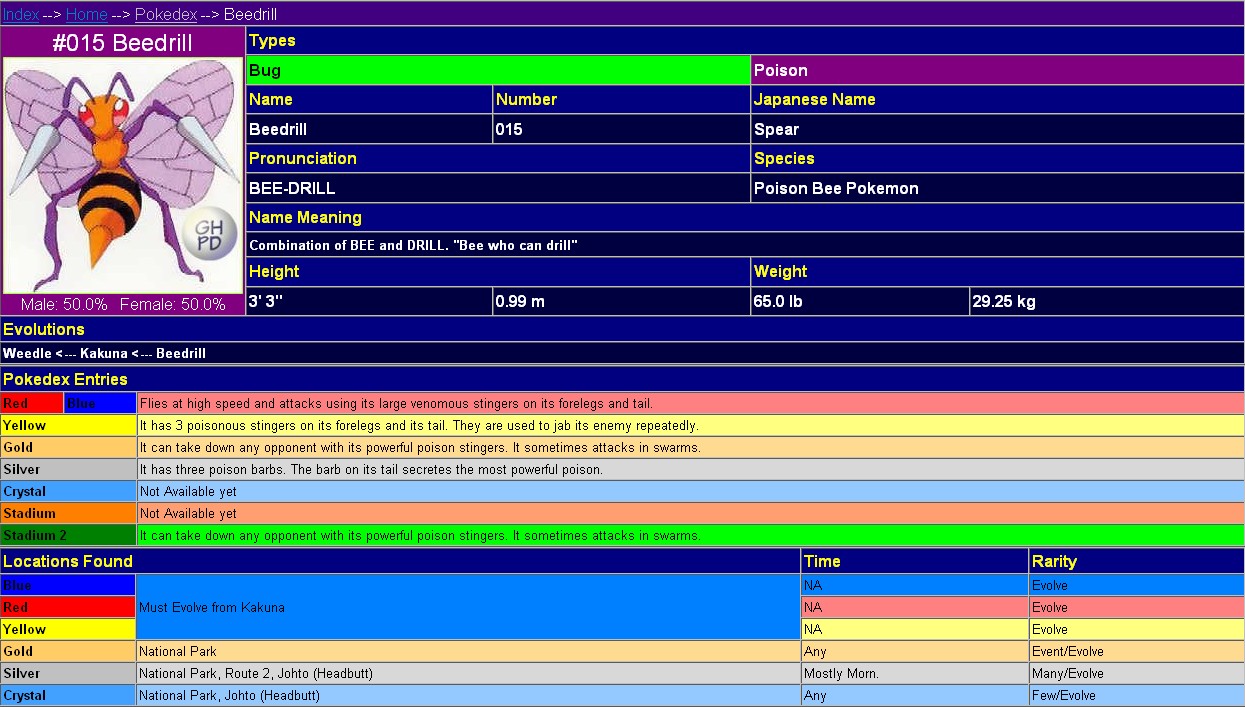Select the green 'Bug' type cell

click(x=498, y=70)
